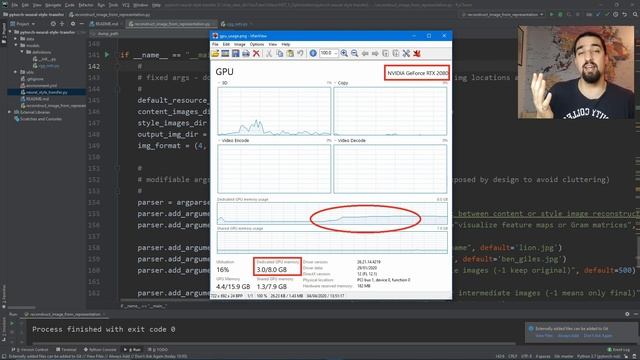Click the red Delete X icon in IrfanView
The height and width of the screenshot is (360, 640).
pyautogui.click(x=256, y=53)
